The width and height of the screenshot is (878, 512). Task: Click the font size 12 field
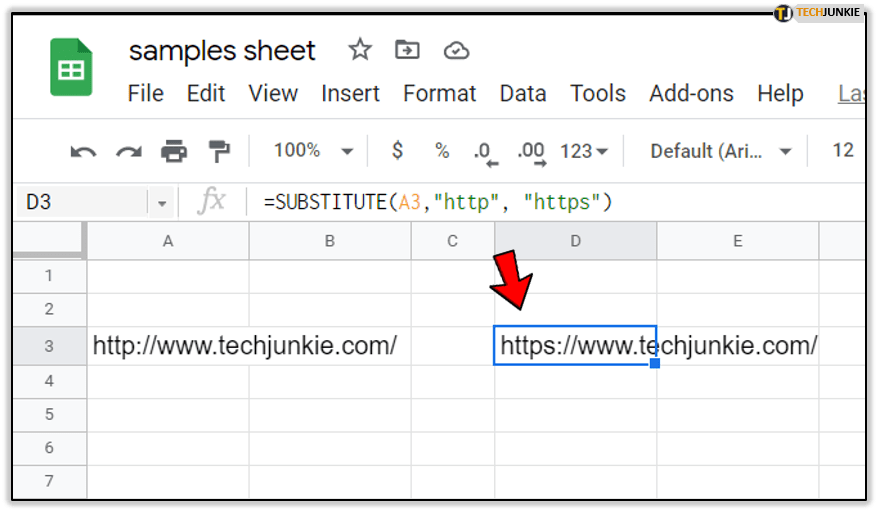click(843, 150)
